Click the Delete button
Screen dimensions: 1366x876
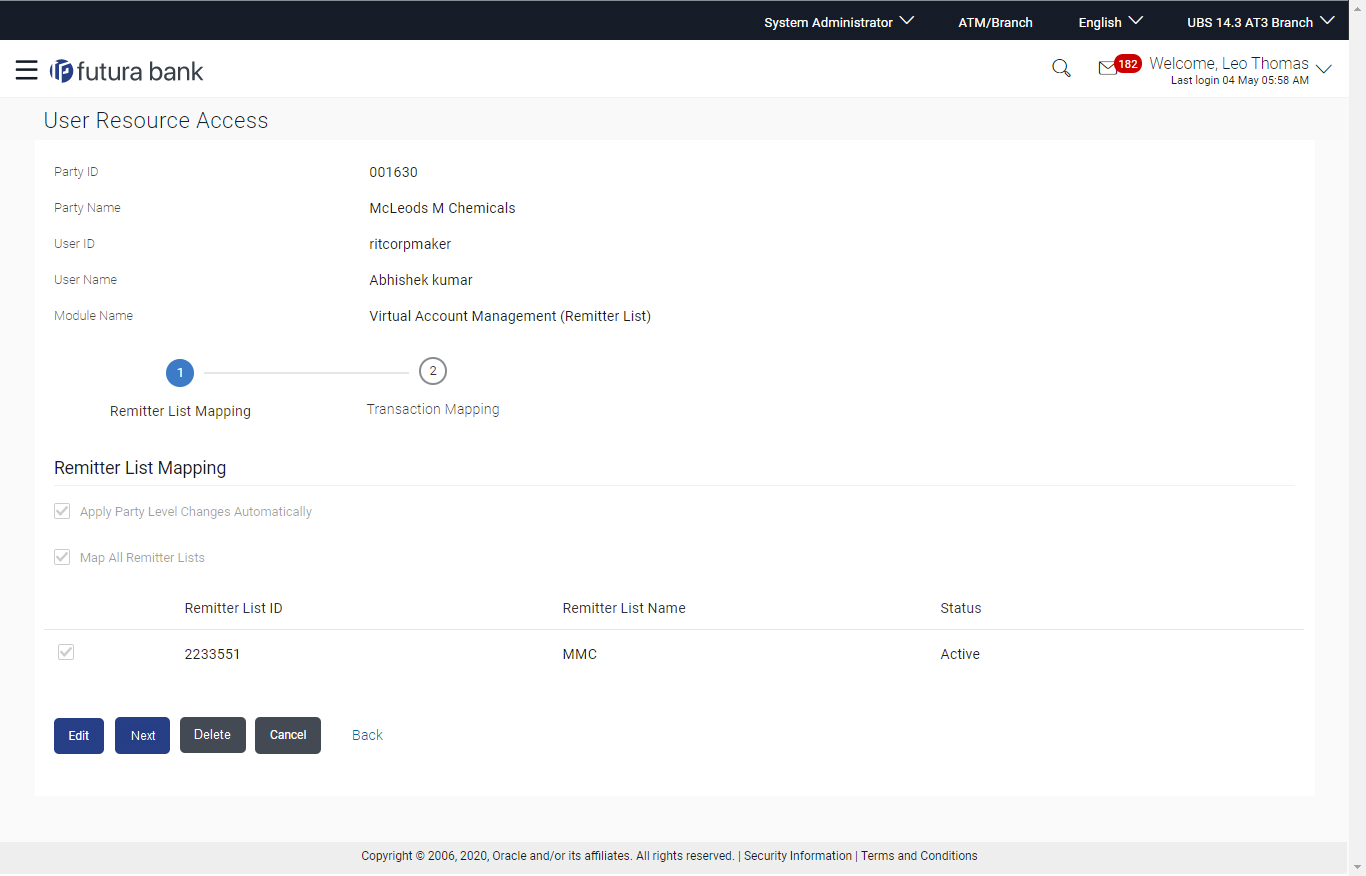click(x=213, y=735)
